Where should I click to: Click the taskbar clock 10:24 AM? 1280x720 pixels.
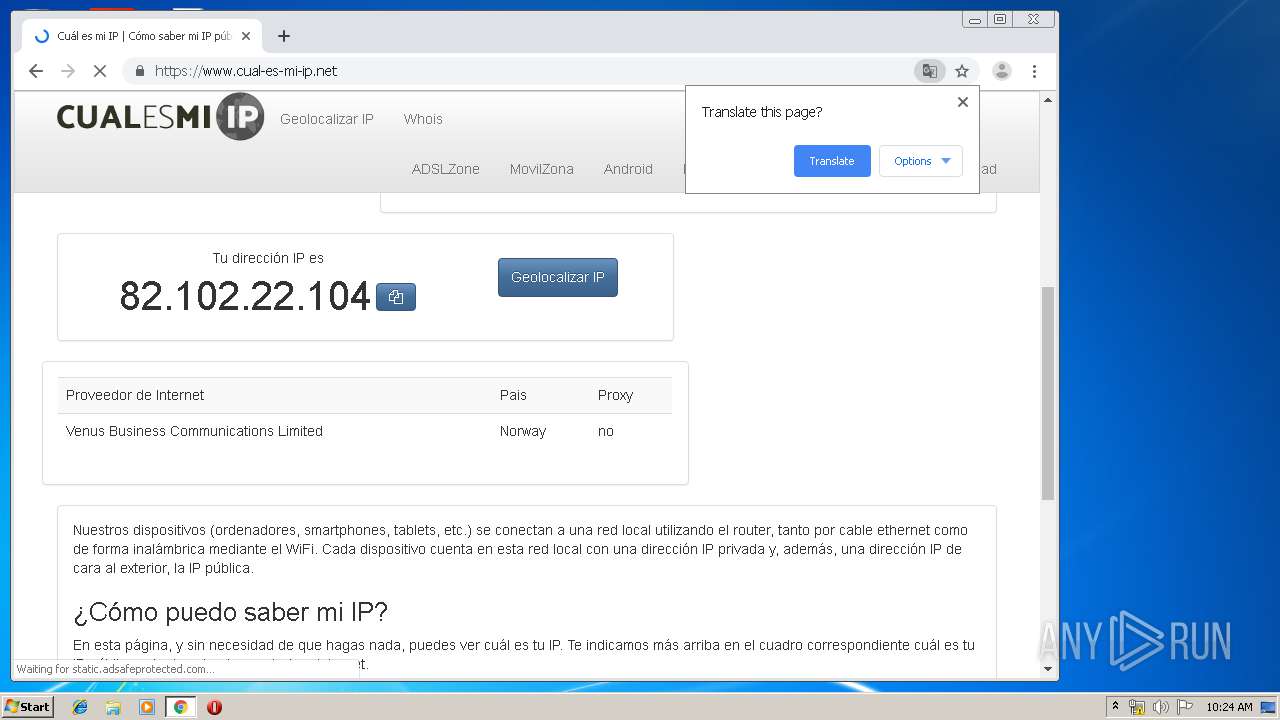1229,707
